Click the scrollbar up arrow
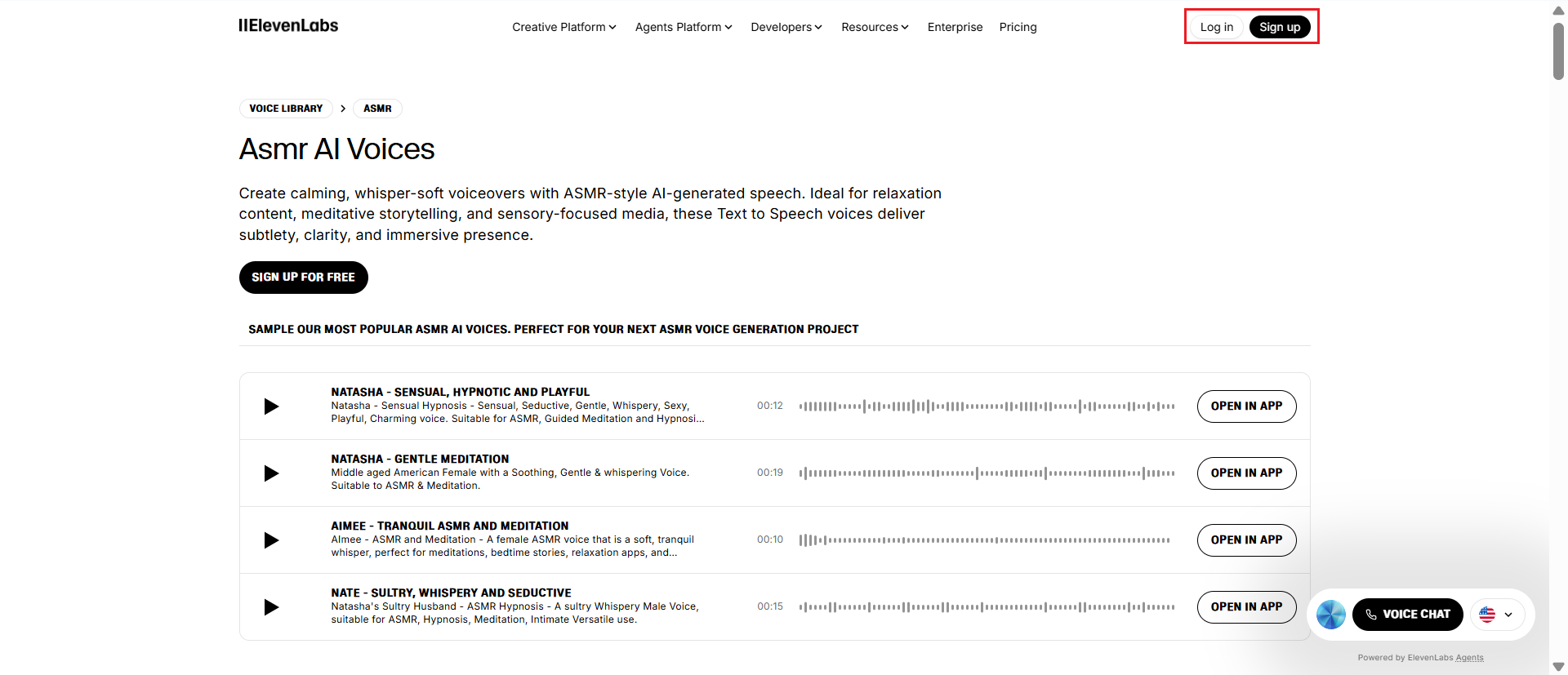 click(x=1558, y=11)
